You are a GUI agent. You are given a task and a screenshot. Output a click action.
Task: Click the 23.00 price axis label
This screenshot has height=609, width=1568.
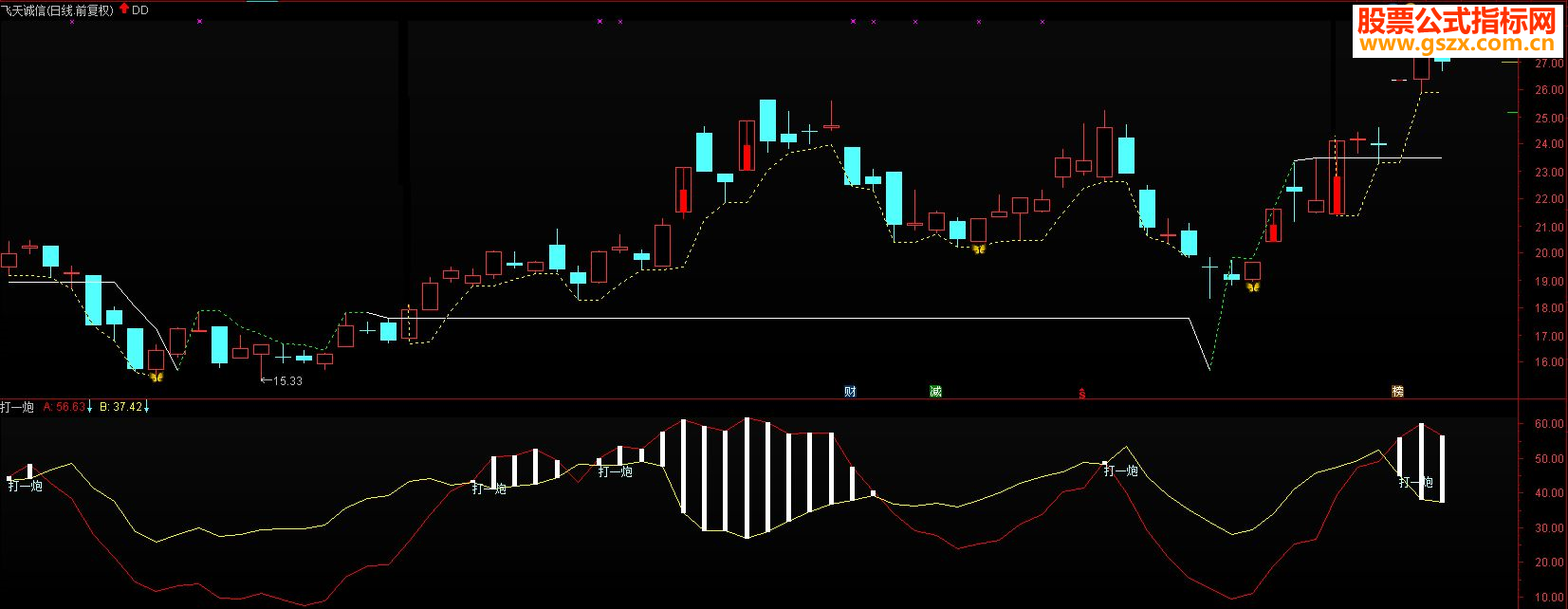tap(1549, 173)
